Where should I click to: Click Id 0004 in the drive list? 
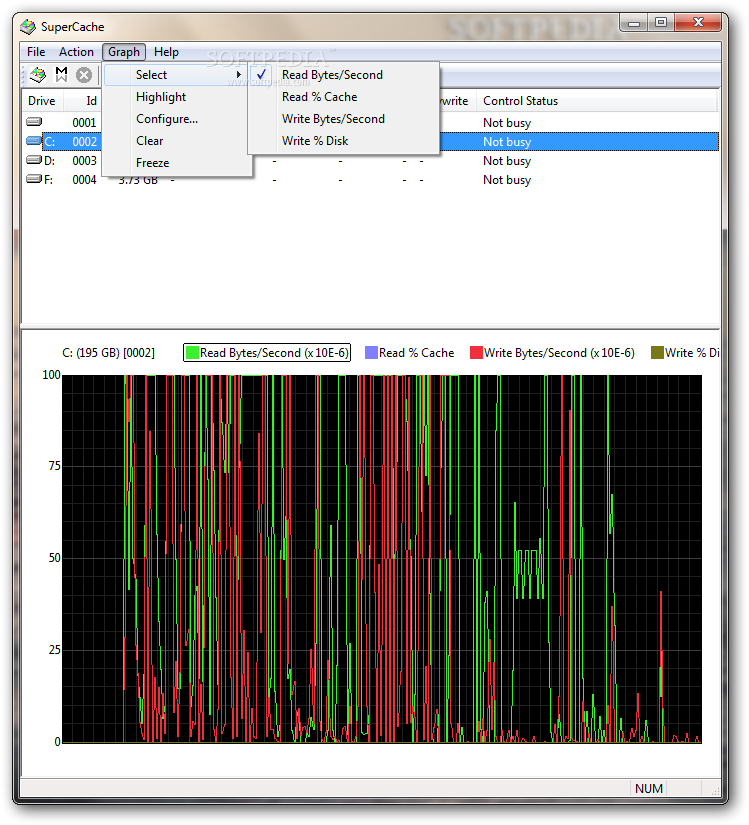point(84,179)
